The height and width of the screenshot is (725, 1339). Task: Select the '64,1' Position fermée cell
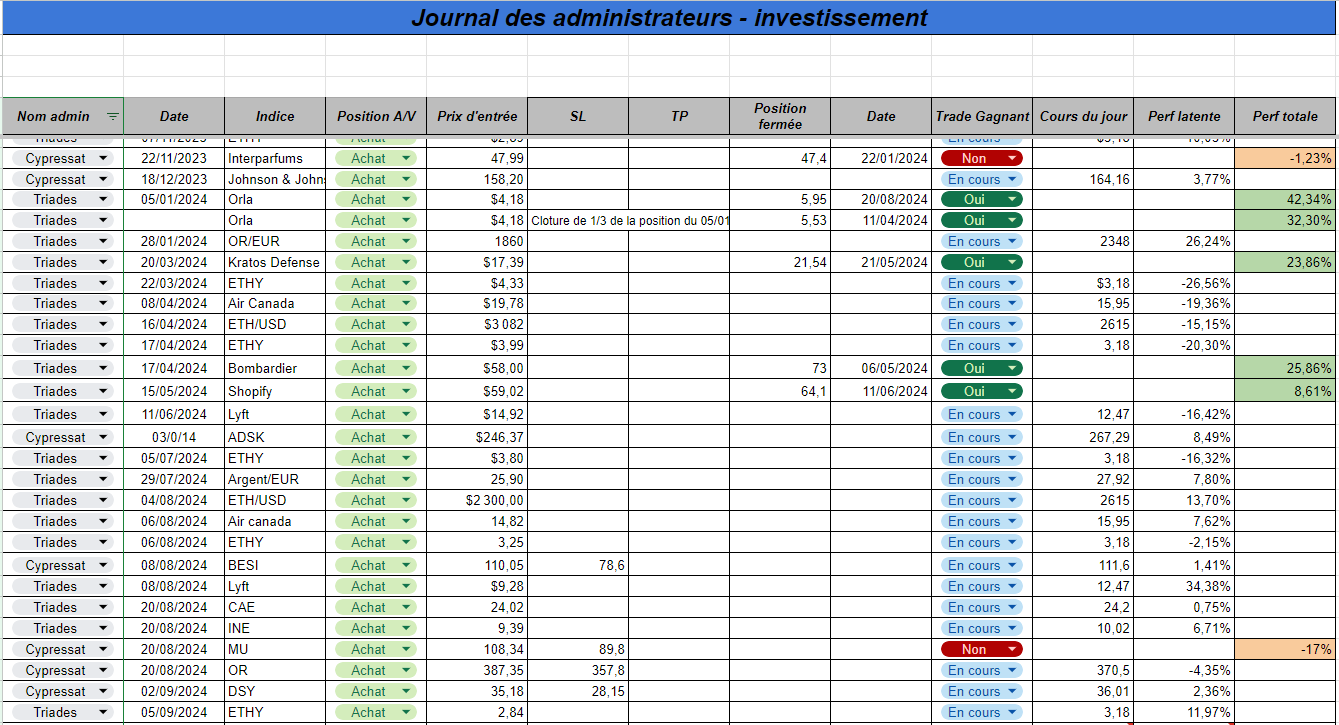[780, 391]
